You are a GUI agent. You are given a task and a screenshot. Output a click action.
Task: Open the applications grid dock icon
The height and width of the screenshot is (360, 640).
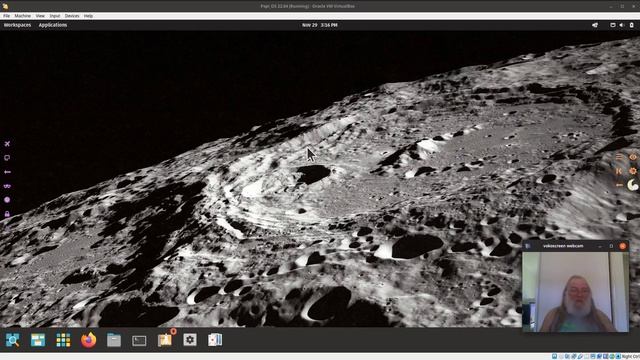(63, 340)
